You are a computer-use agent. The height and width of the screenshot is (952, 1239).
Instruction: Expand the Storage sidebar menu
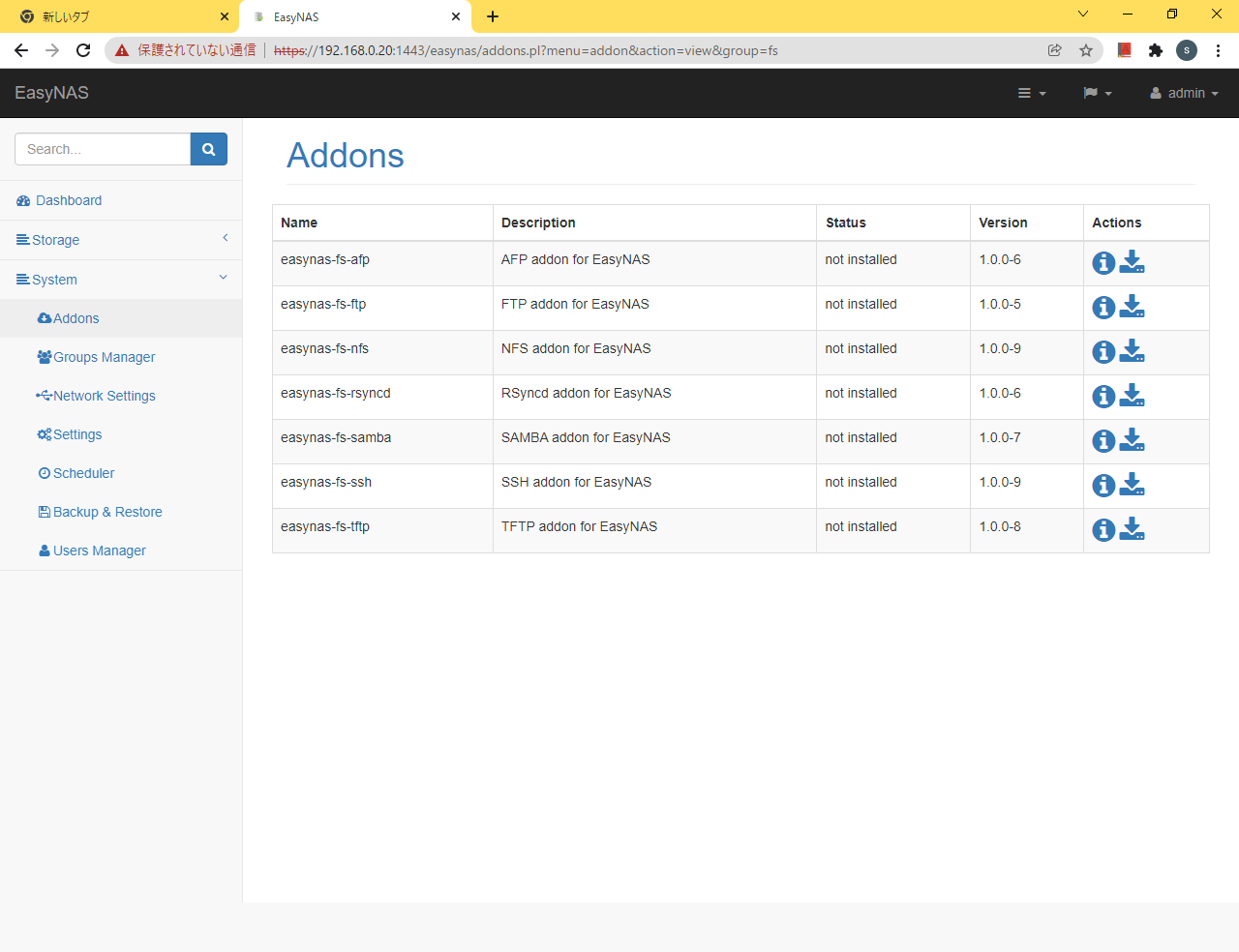point(121,240)
